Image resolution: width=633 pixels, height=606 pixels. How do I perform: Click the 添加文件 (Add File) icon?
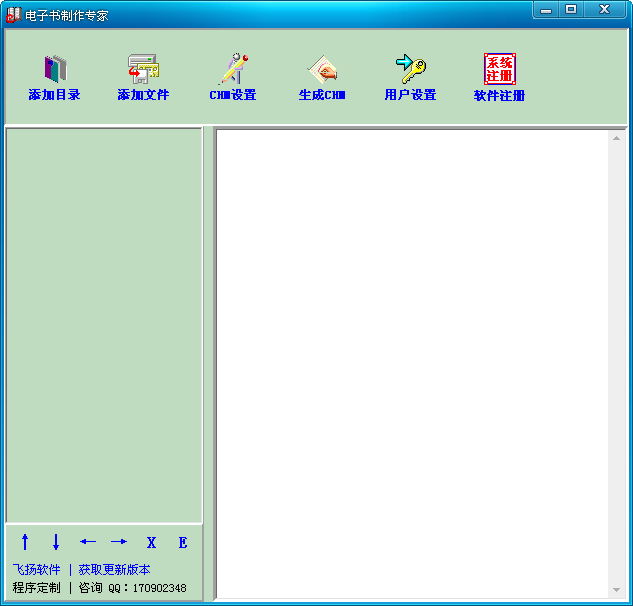(x=143, y=69)
